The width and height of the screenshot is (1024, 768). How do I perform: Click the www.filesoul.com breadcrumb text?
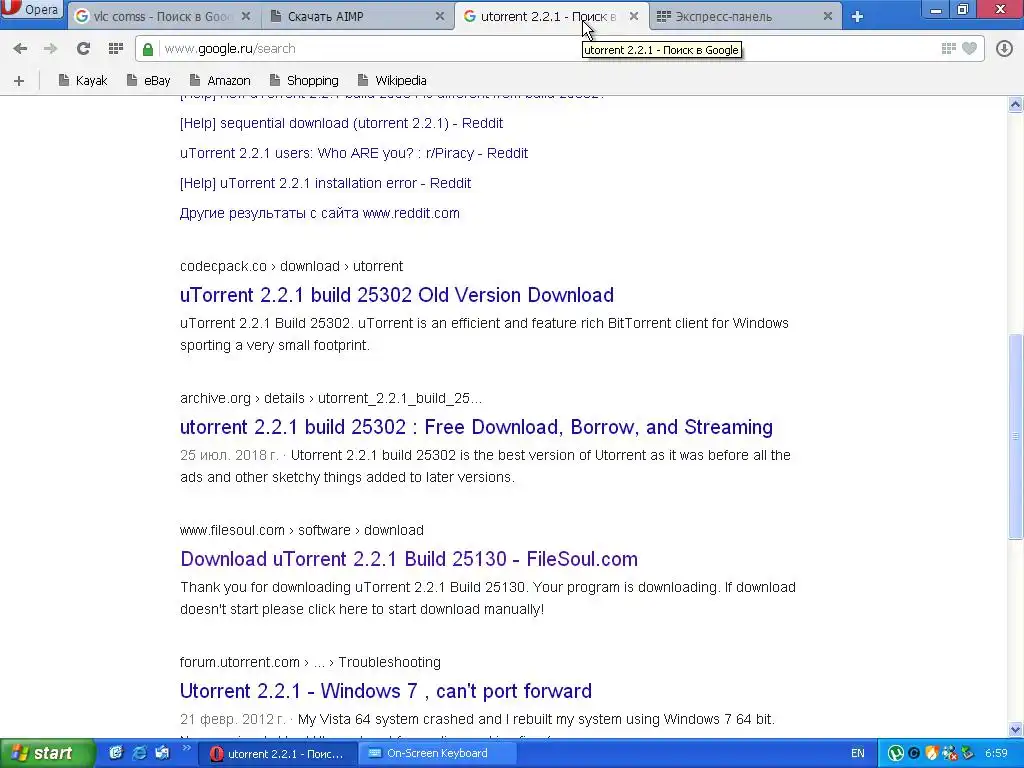coord(302,530)
